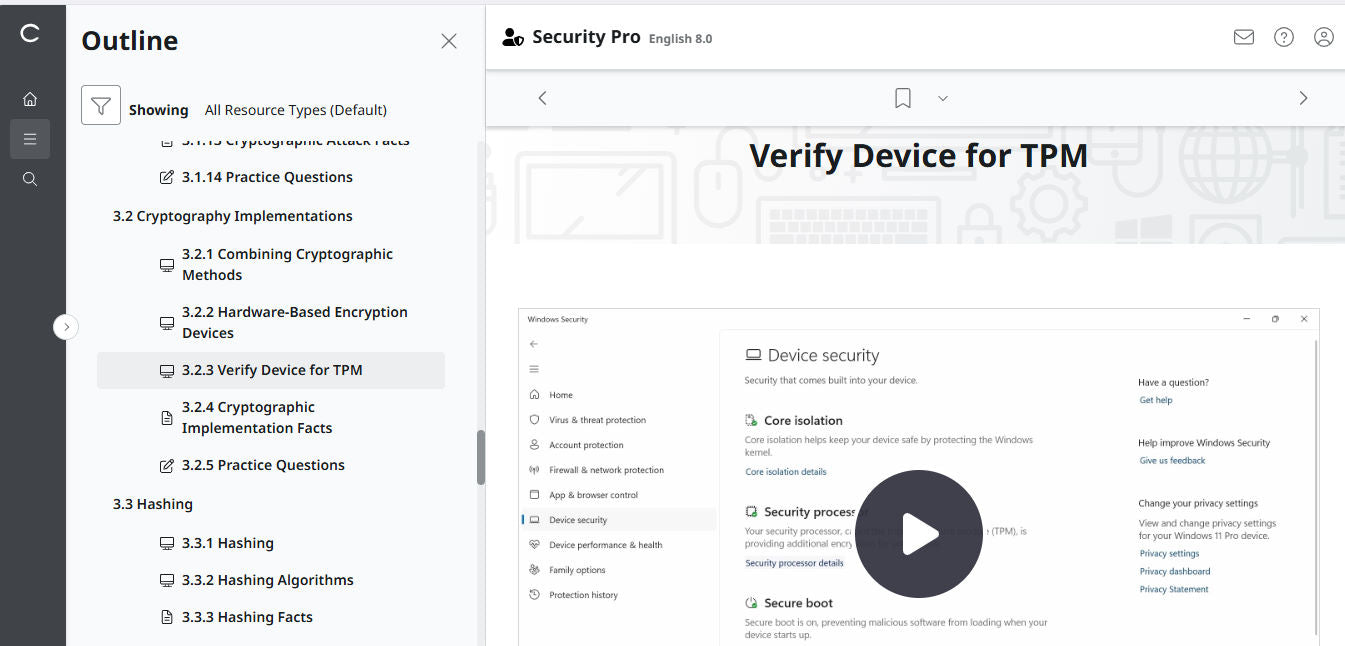
Task: Bookmark the Verify Device for TPM lesson
Action: tap(902, 97)
